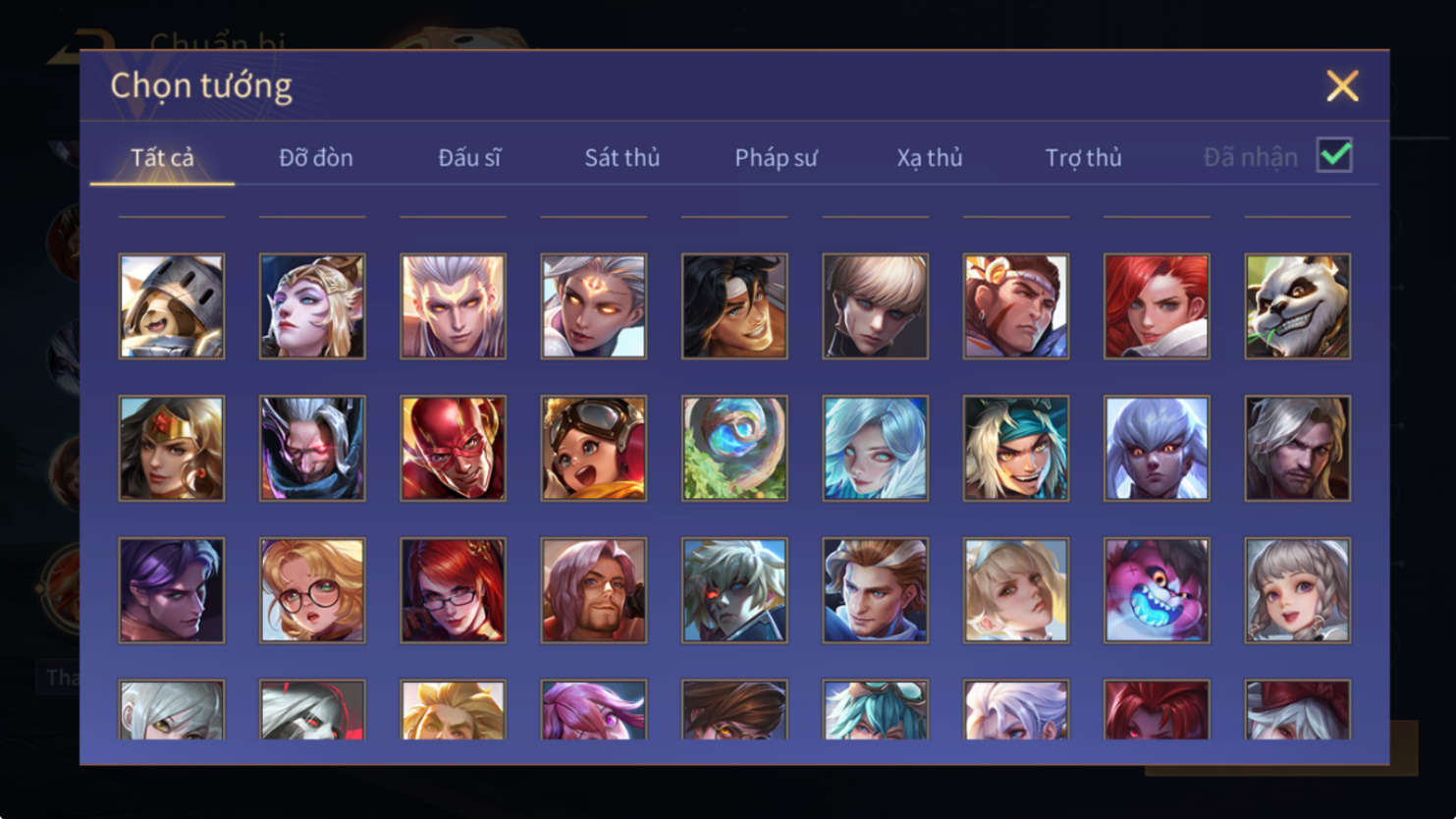Screen dimensions: 1456x819
Task: Pick the teal bandana pirate hero
Action: [x=1016, y=449]
